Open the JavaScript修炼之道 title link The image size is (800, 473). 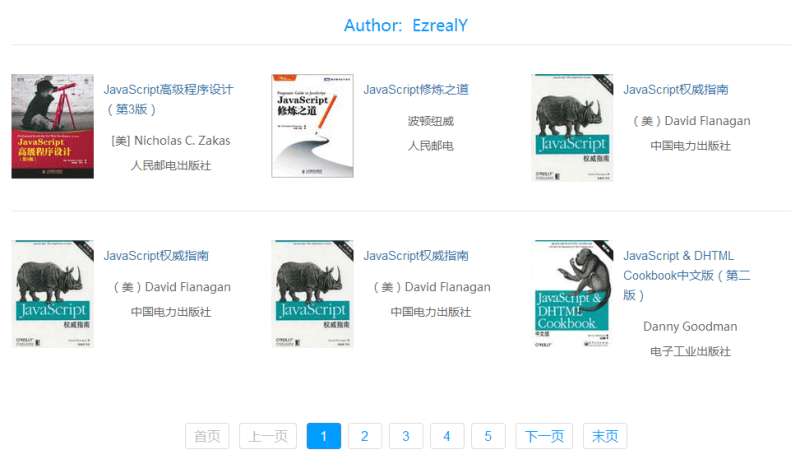tap(415, 89)
